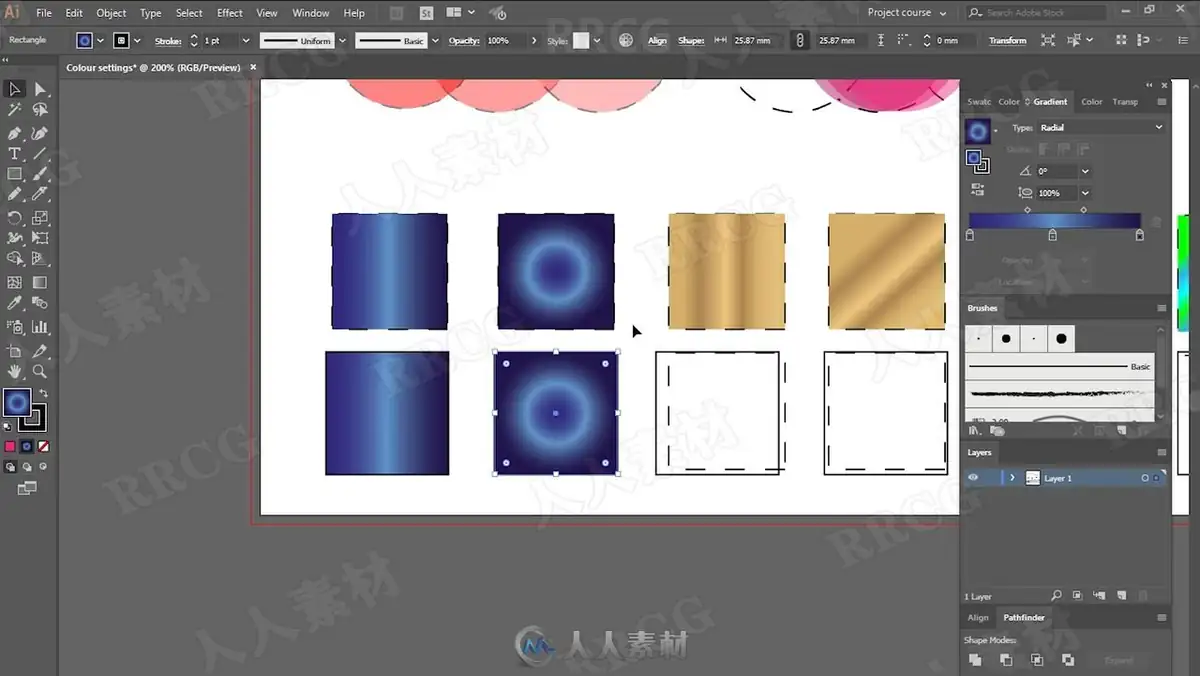Click the gradient fill swatch in the Gradient panel
1200x676 pixels.
point(978,131)
